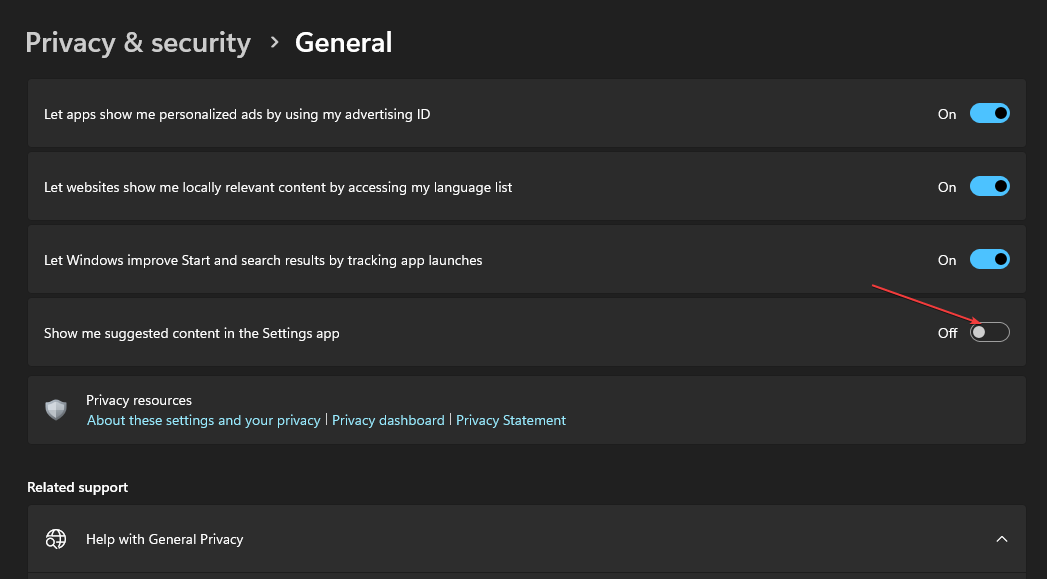Viewport: 1047px width, 579px height.
Task: Click the Help with General Privacy label
Action: point(165,539)
